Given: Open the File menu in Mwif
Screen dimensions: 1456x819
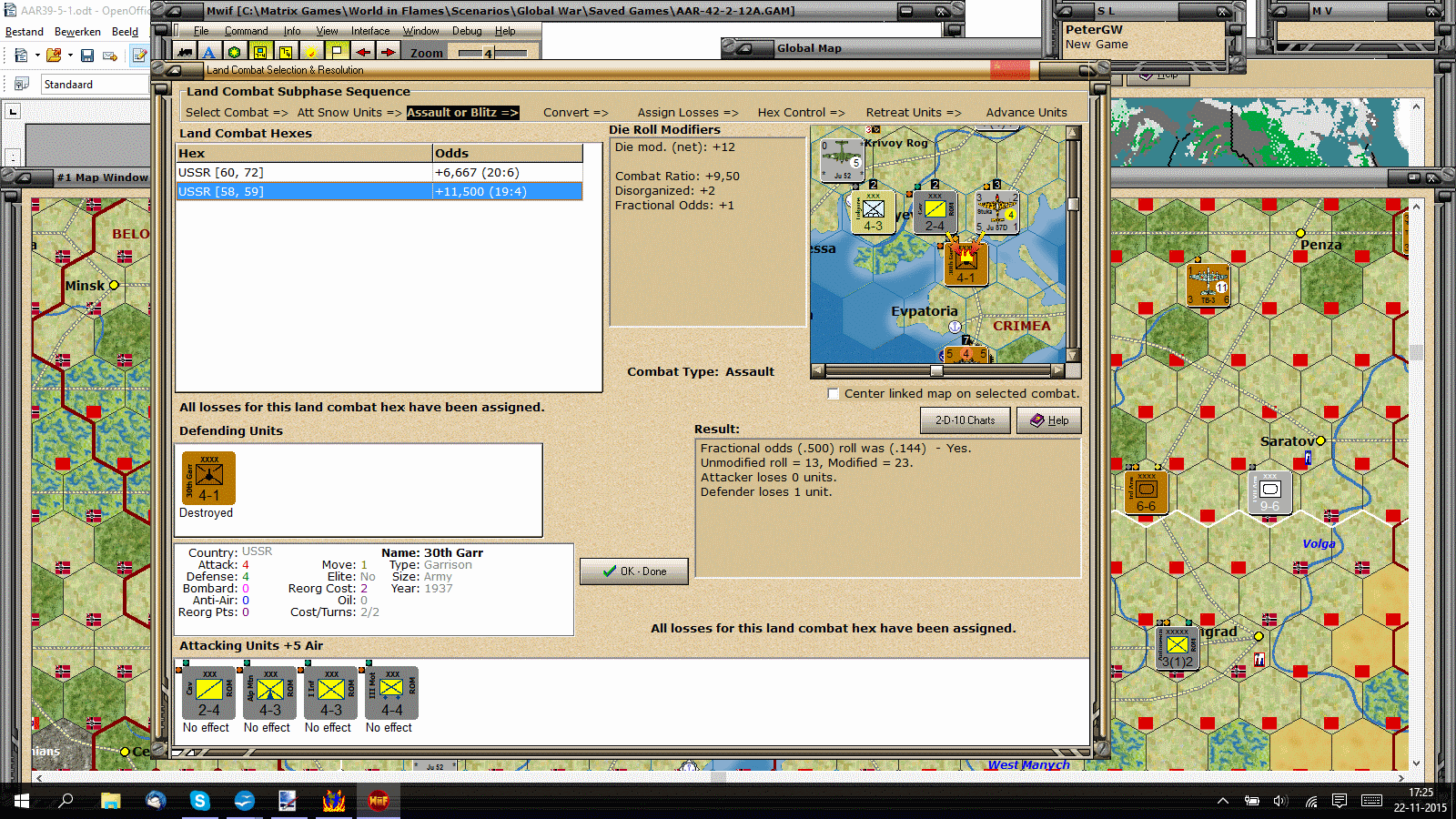Looking at the screenshot, I should 201,31.
